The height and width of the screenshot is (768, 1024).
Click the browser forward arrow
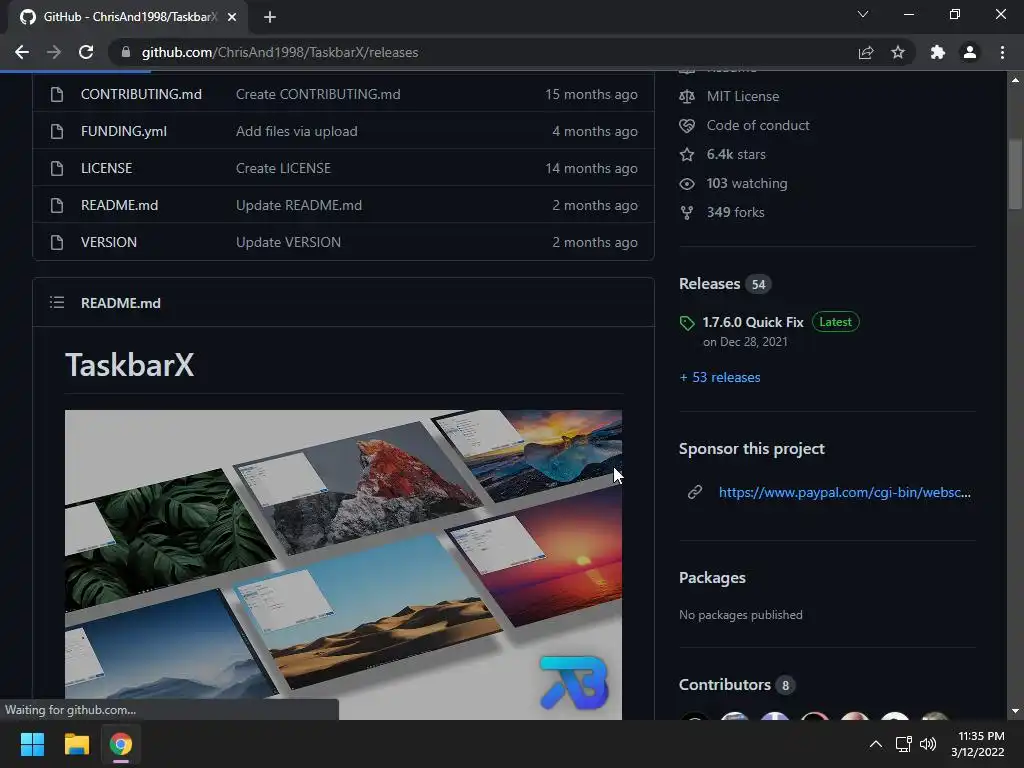[54, 52]
